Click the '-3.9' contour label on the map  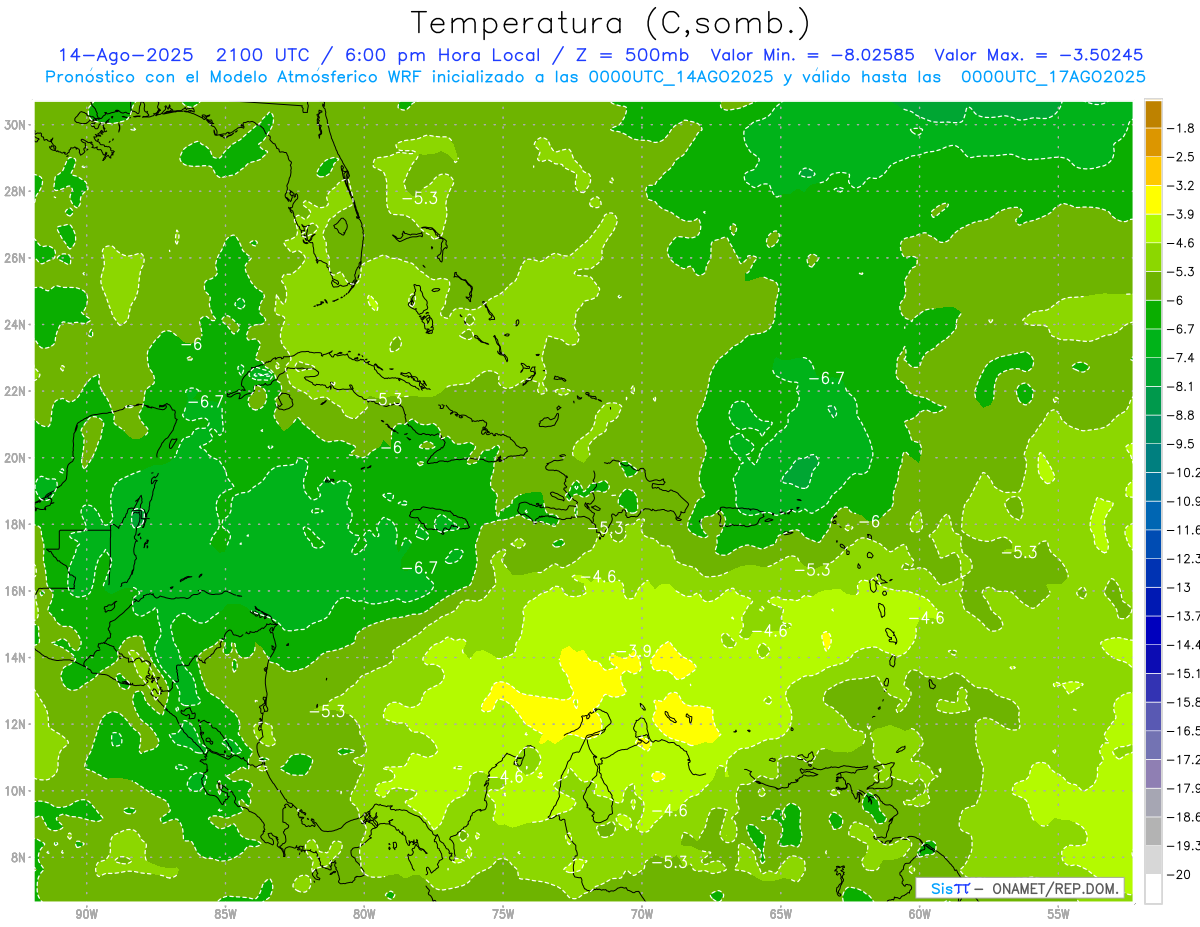point(633,651)
